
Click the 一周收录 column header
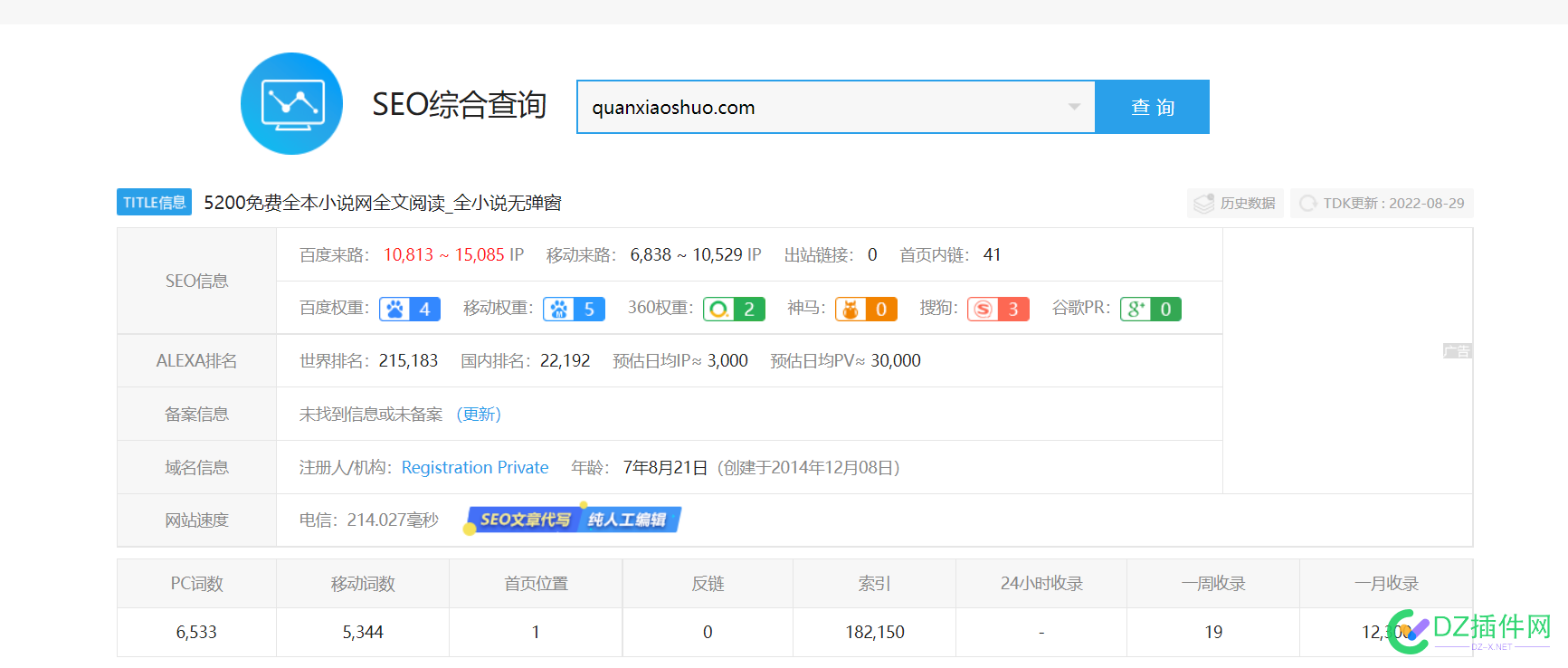(1213, 584)
